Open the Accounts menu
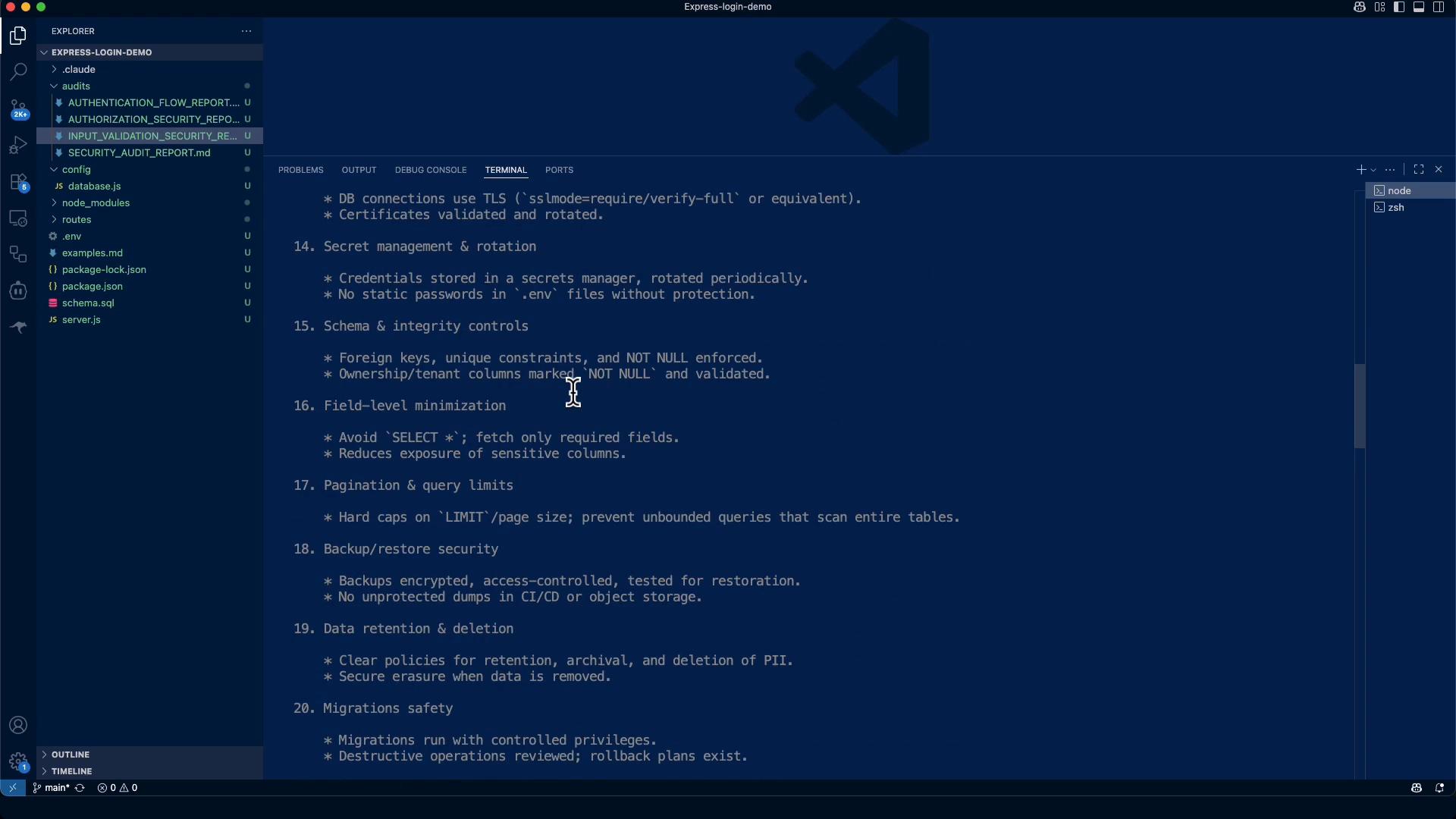The width and height of the screenshot is (1456, 819). point(18,726)
